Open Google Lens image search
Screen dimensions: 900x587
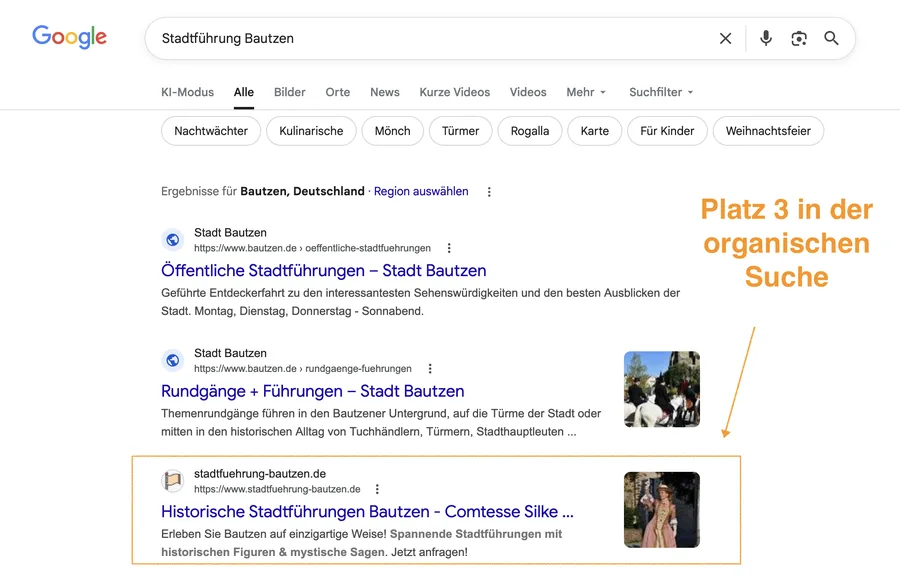(798, 38)
